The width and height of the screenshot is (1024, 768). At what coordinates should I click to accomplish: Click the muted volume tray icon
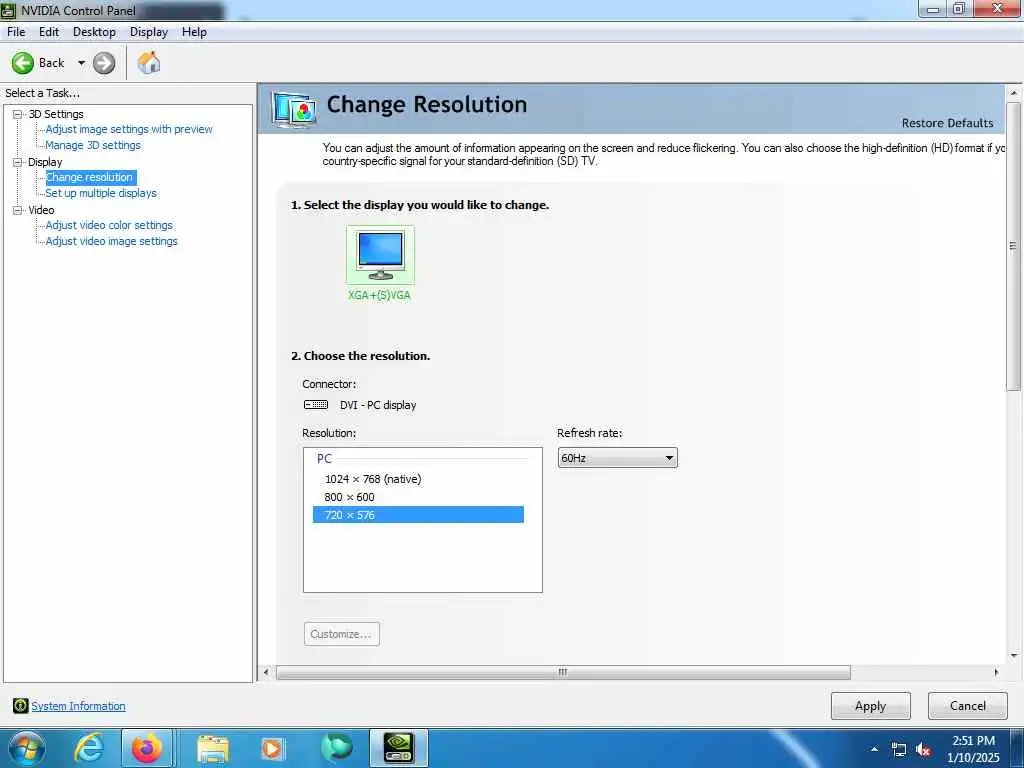pyautogui.click(x=923, y=750)
